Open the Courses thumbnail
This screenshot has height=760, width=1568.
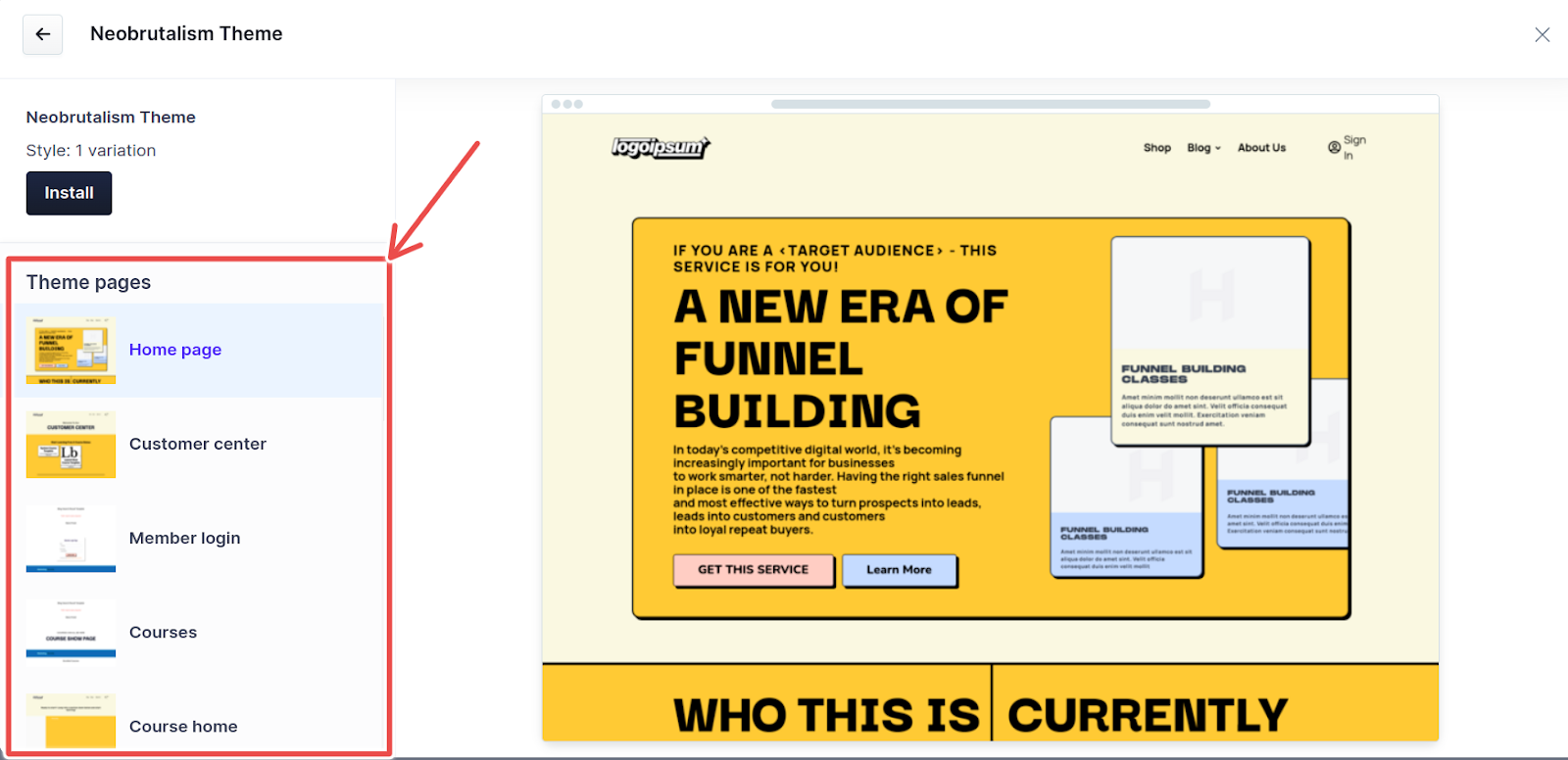(71, 633)
